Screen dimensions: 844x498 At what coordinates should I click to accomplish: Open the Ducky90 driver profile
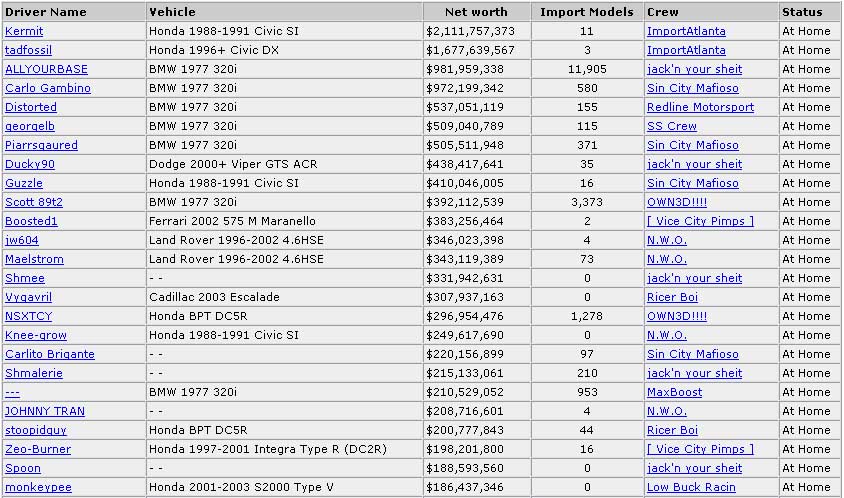pyautogui.click(x=30, y=164)
